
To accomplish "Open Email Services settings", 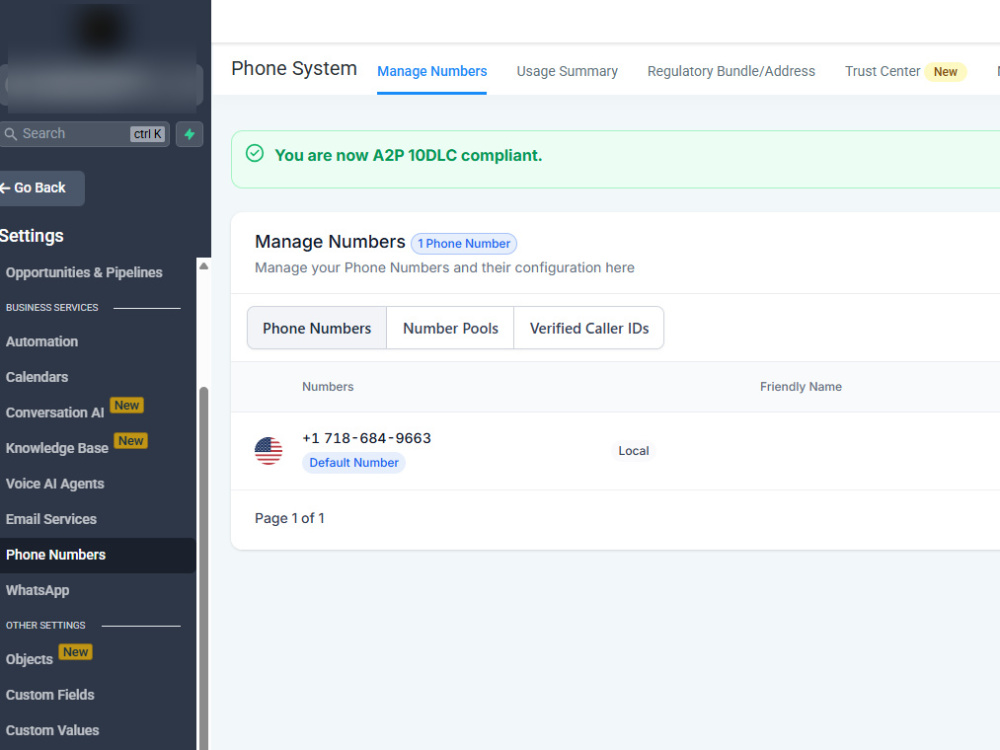I will click(x=51, y=520).
